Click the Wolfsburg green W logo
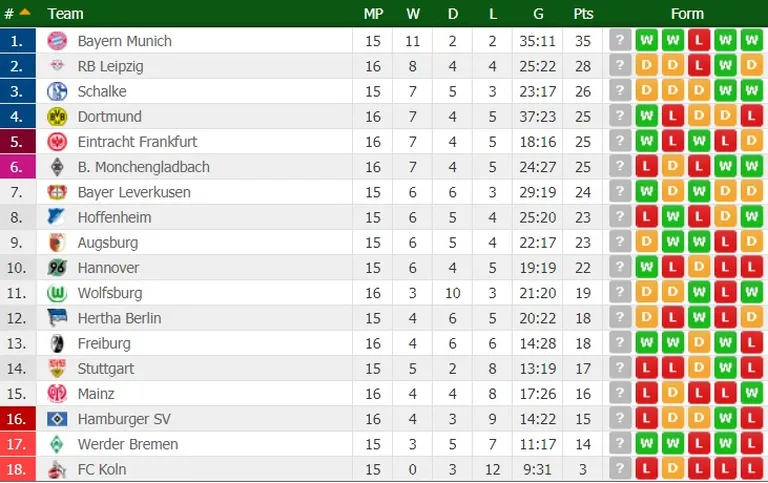 pos(57,293)
